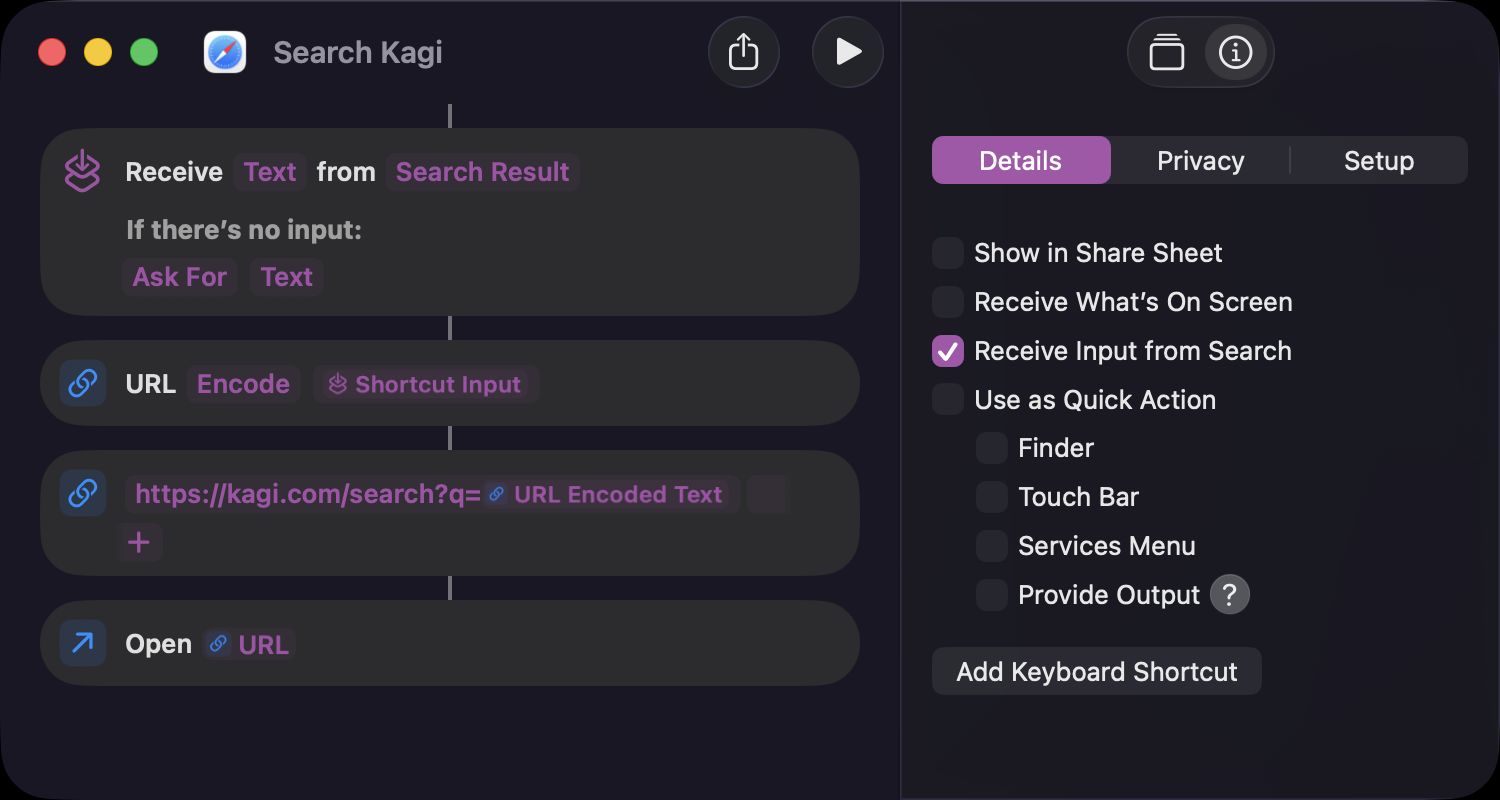Add a new URL parameter with the plus button

[139, 542]
